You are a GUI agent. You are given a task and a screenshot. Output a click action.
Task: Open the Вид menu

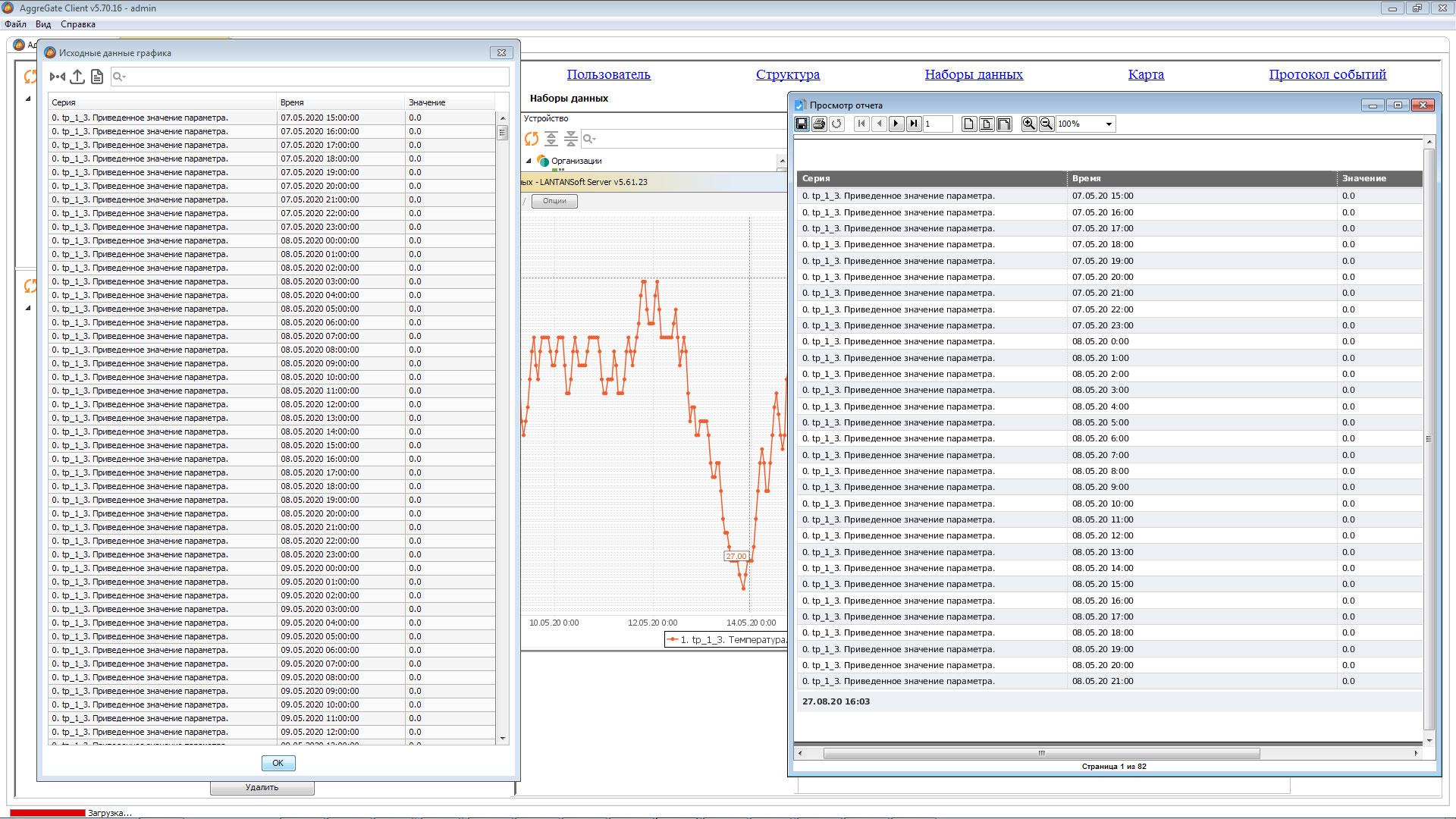(43, 24)
